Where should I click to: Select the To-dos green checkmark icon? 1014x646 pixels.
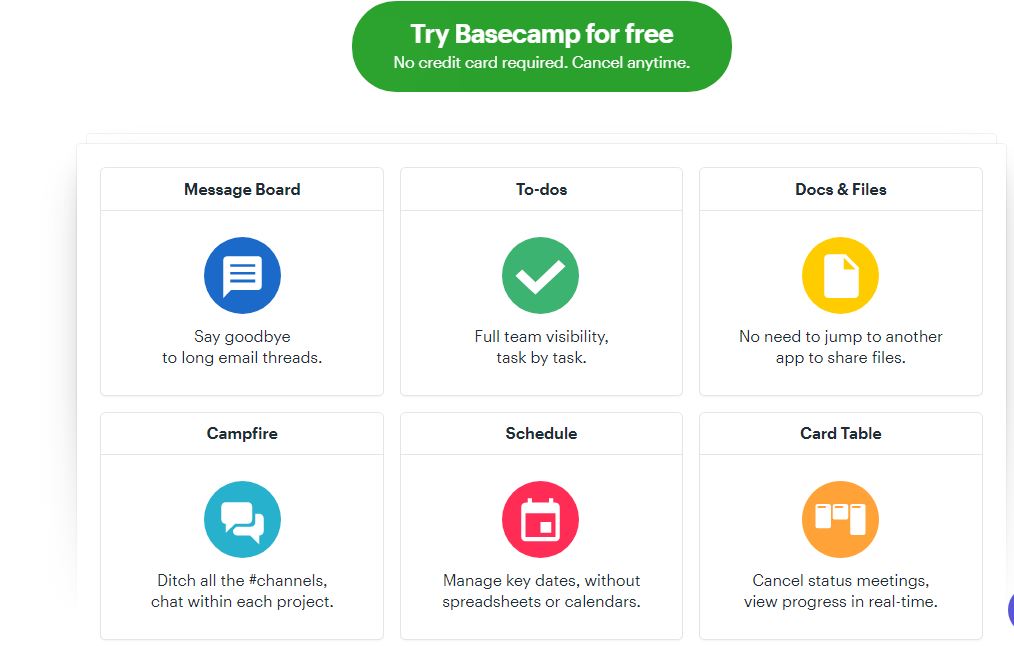pos(540,275)
